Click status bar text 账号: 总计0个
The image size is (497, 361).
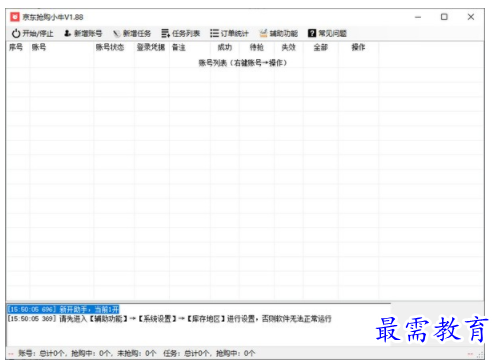point(41,353)
